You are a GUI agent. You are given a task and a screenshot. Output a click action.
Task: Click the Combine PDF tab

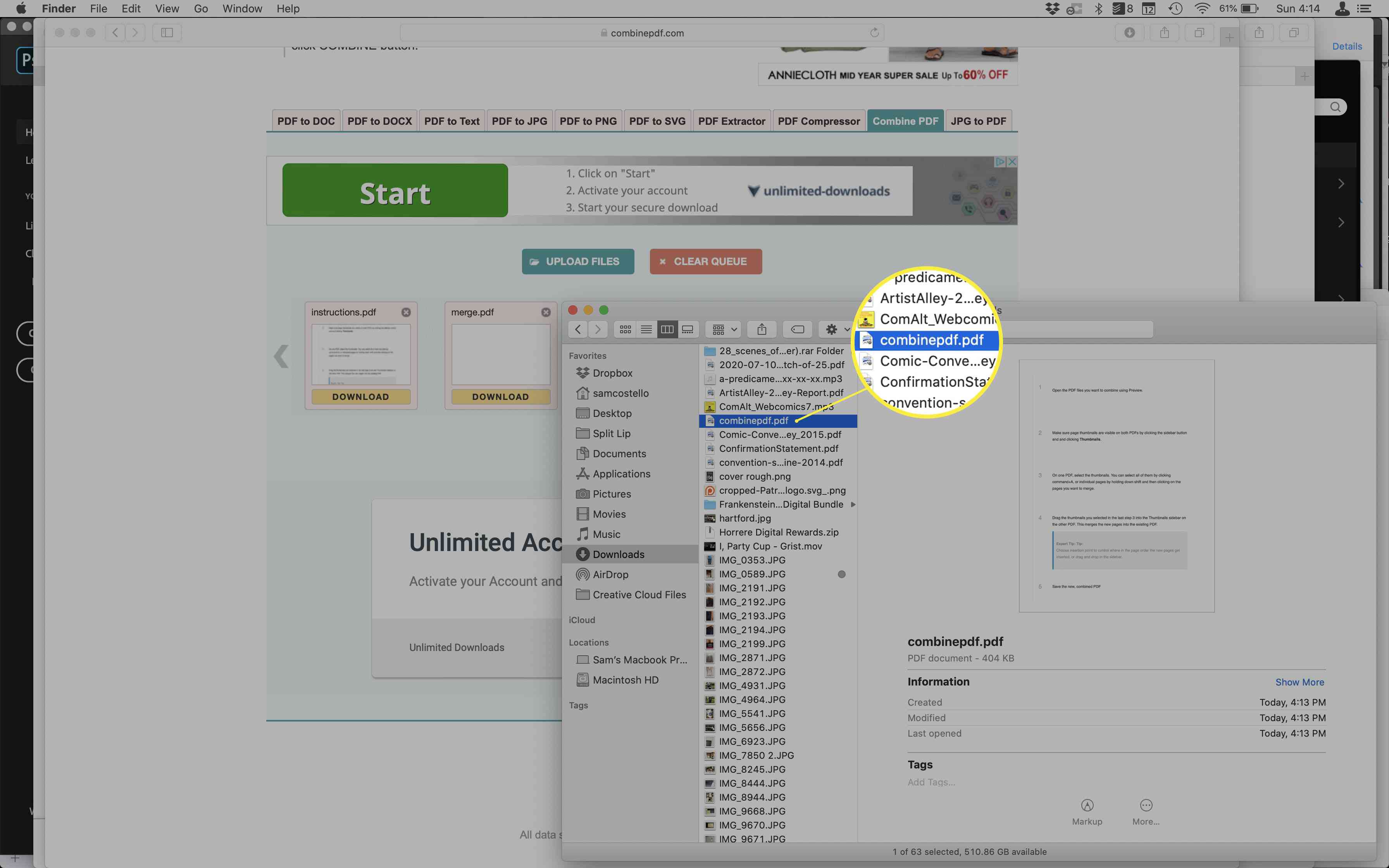tap(905, 121)
